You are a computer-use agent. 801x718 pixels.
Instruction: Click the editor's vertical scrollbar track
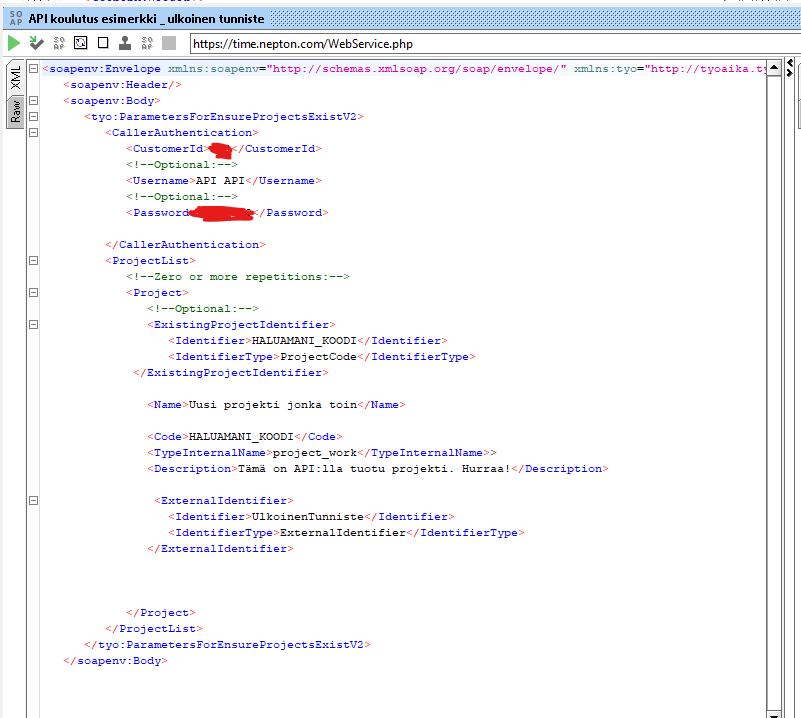(x=774, y=392)
